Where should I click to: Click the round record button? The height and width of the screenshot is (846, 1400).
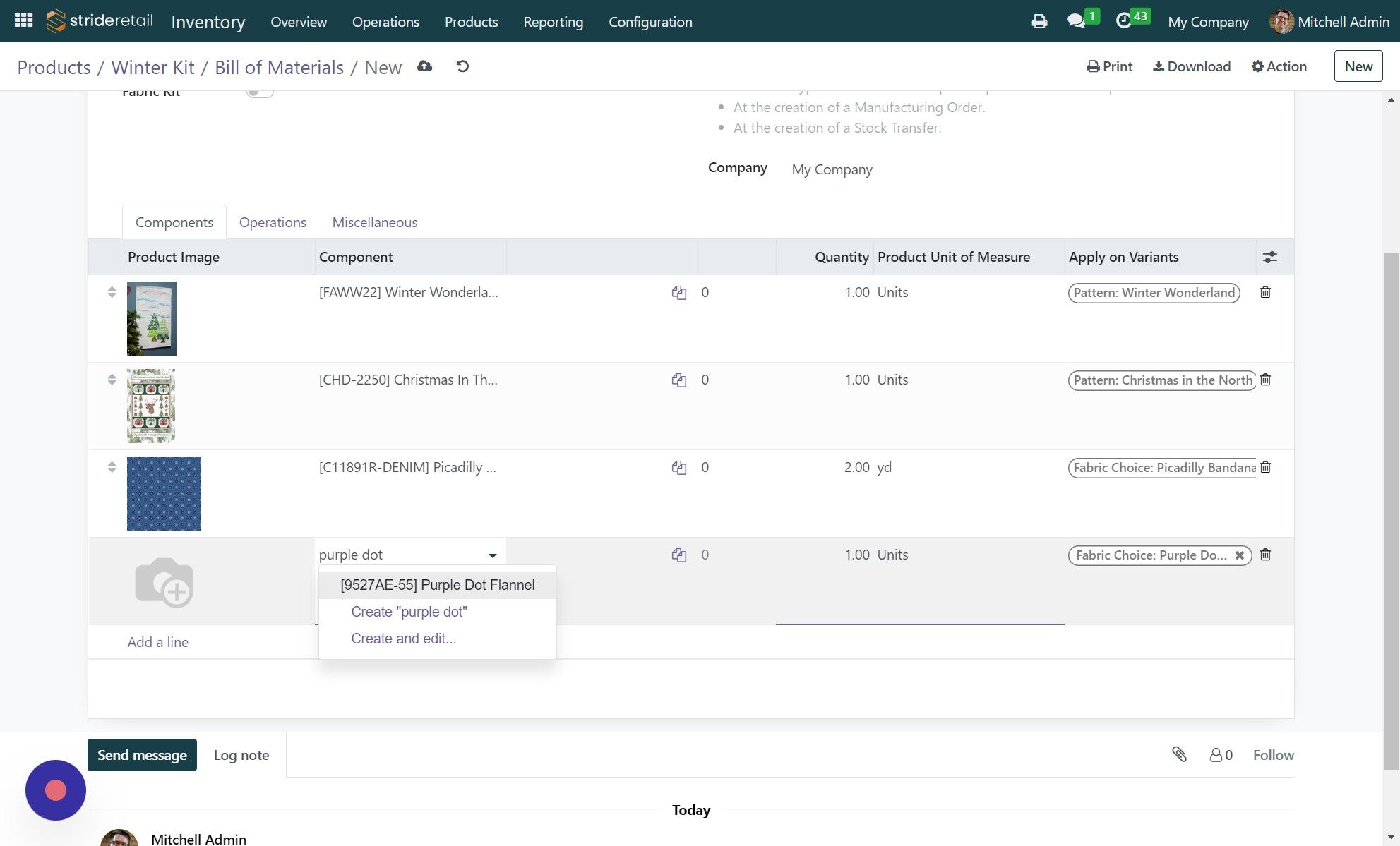coord(56,790)
